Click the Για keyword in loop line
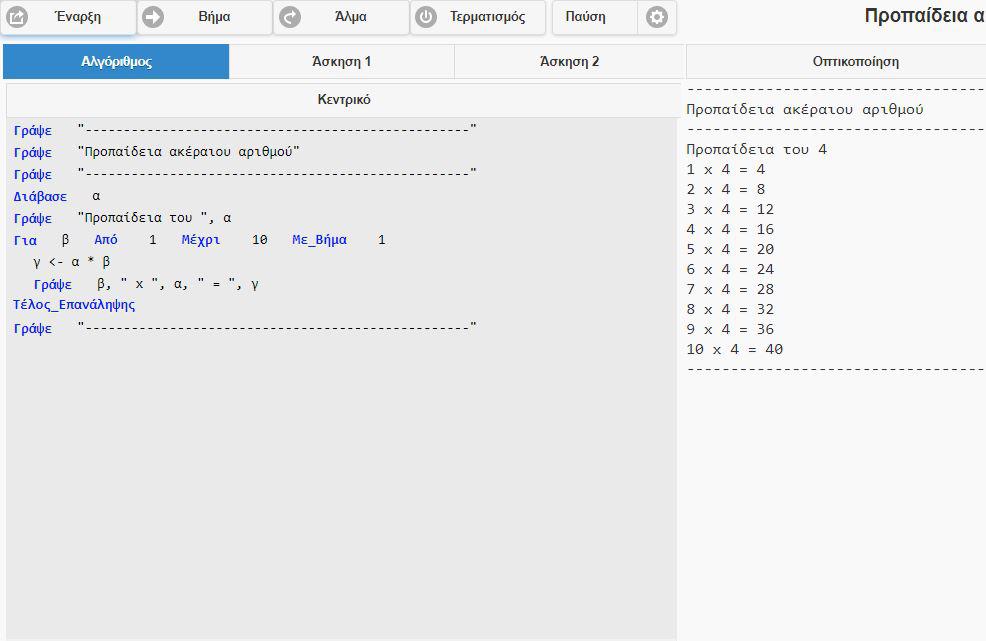The width and height of the screenshot is (986, 641). point(25,240)
